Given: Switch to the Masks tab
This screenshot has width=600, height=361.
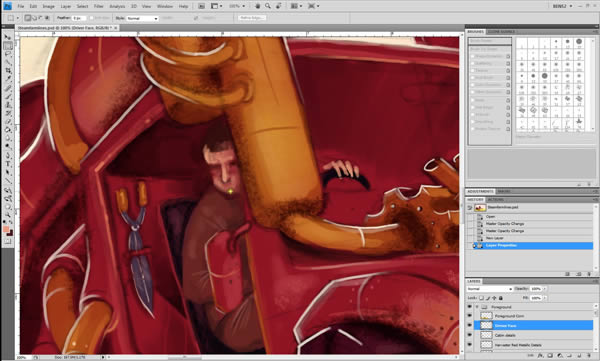Looking at the screenshot, I should 504,191.
